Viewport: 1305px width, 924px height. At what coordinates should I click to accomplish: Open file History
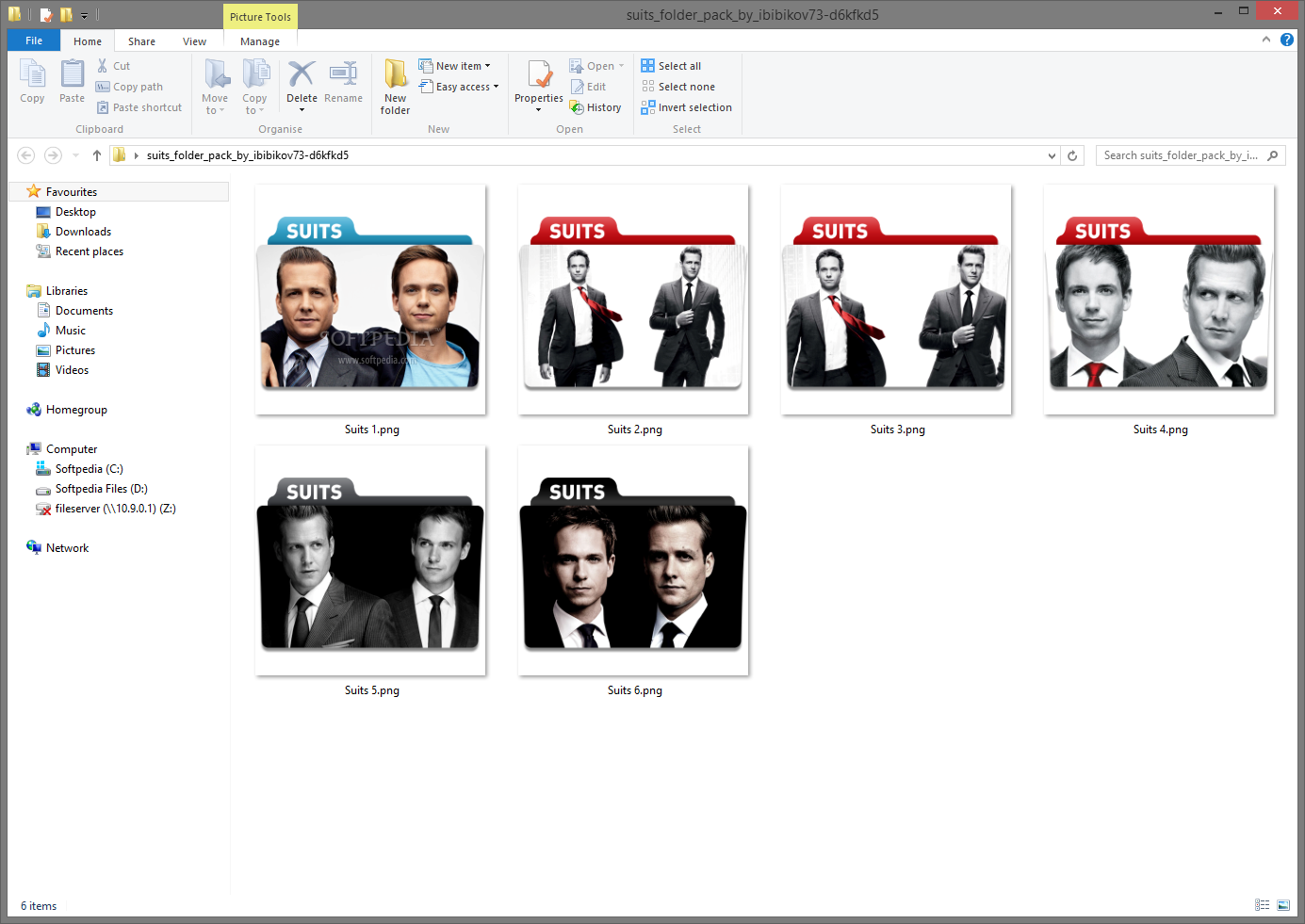(x=595, y=107)
